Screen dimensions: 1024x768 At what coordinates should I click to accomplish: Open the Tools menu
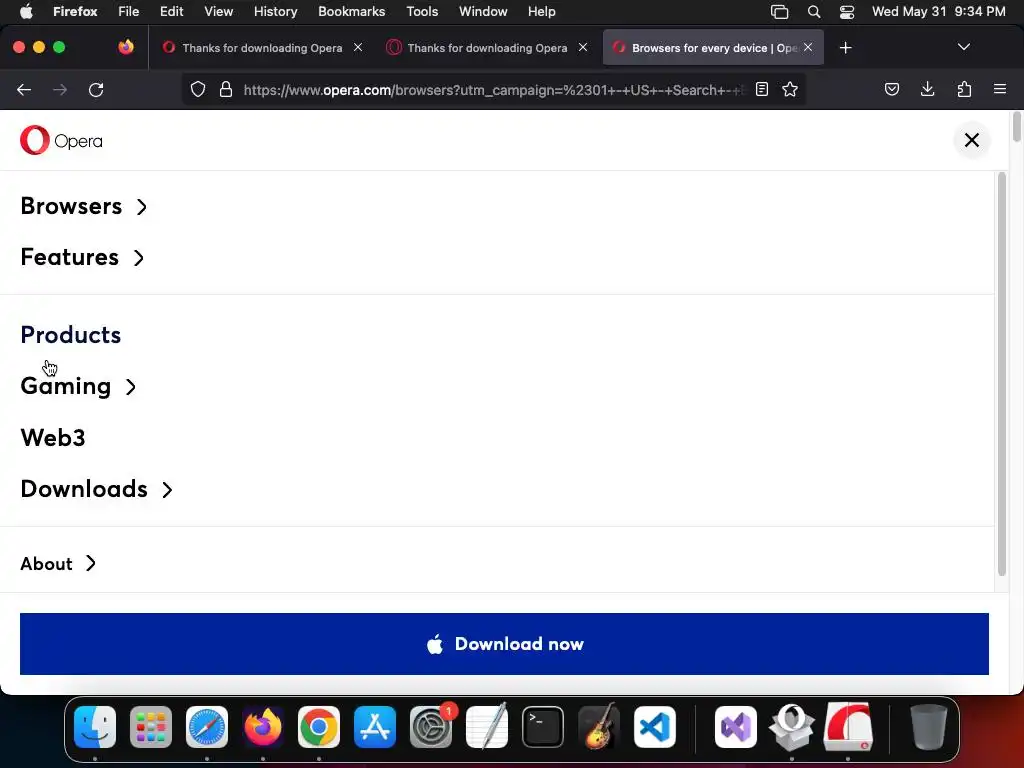[422, 11]
